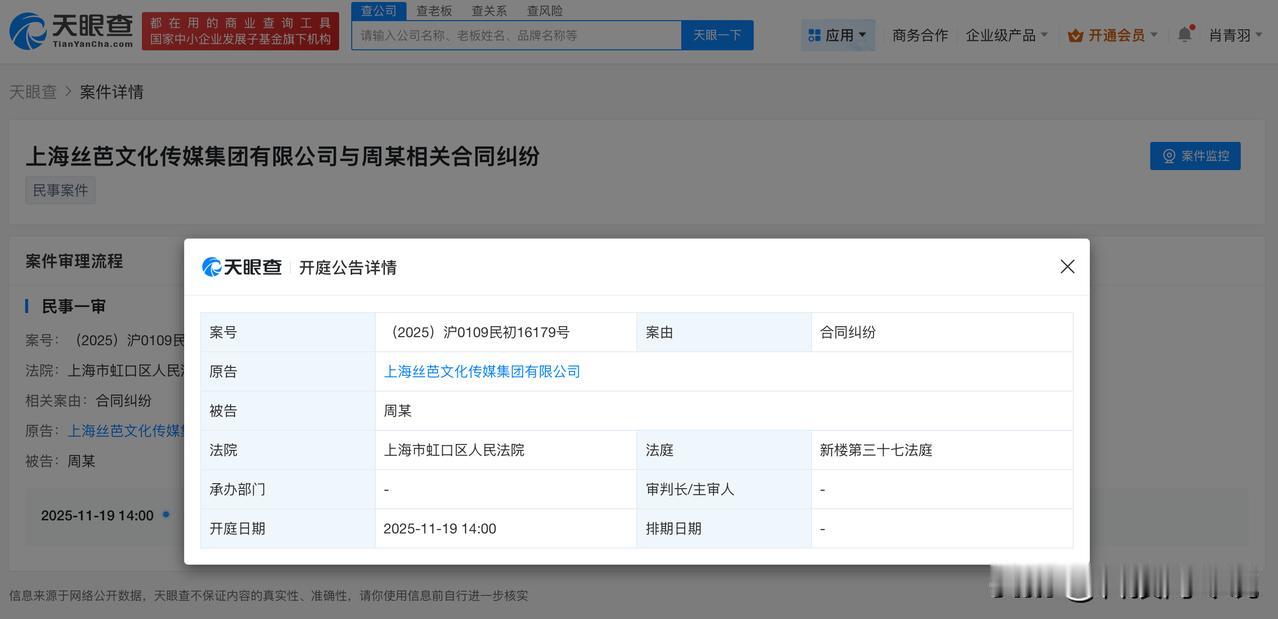The height and width of the screenshot is (619, 1278).
Task: Close the 开庭公告详情 dialog
Action: [1067, 267]
